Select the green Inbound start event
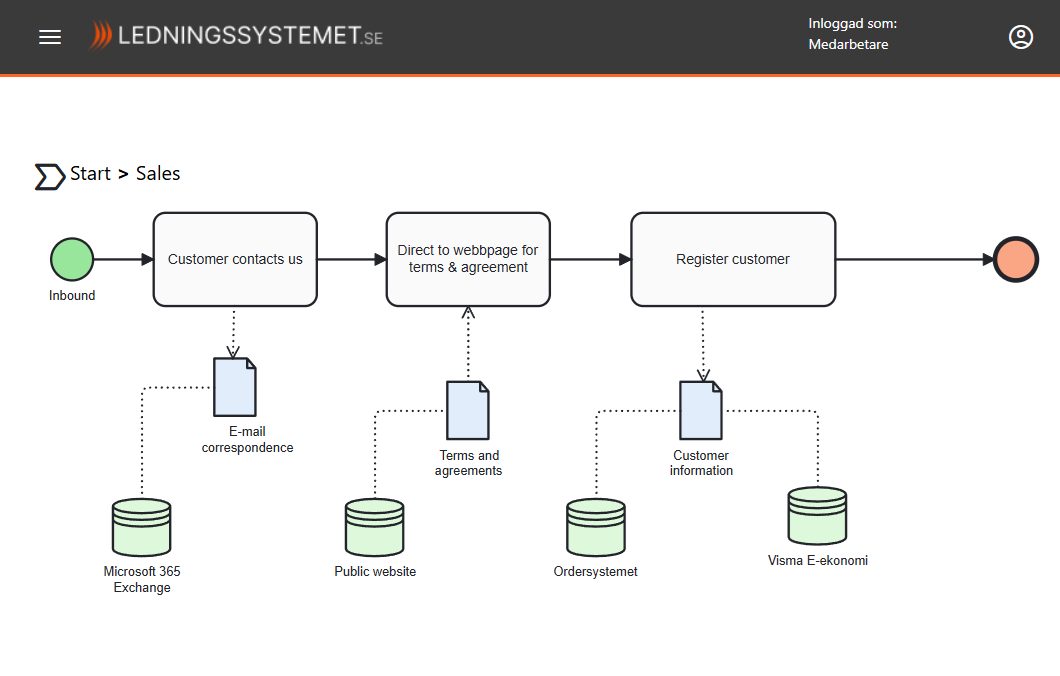Screen dimensions: 1060x676 (x=72, y=259)
